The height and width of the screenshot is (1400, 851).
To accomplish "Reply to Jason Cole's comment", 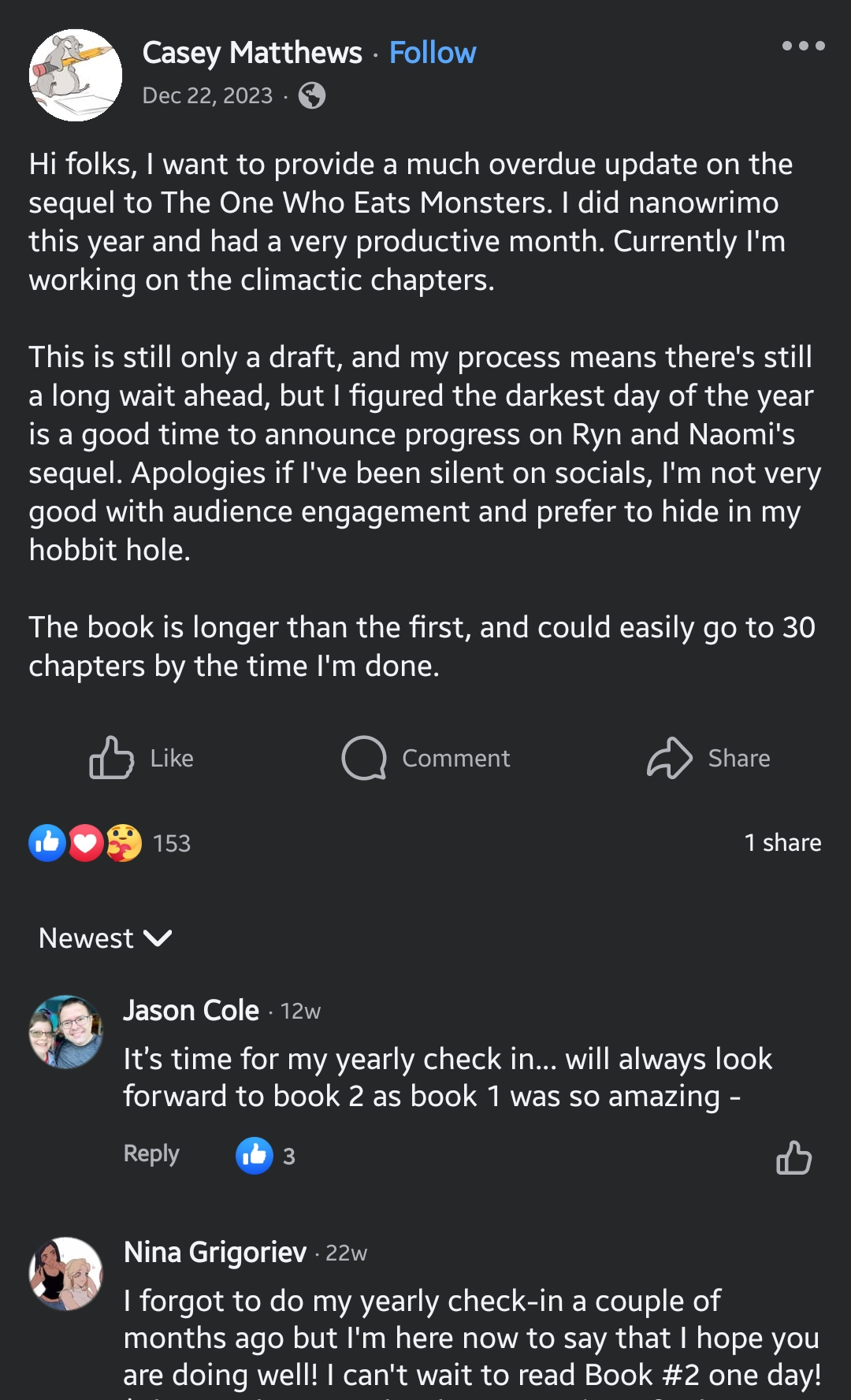I will click(x=151, y=1153).
